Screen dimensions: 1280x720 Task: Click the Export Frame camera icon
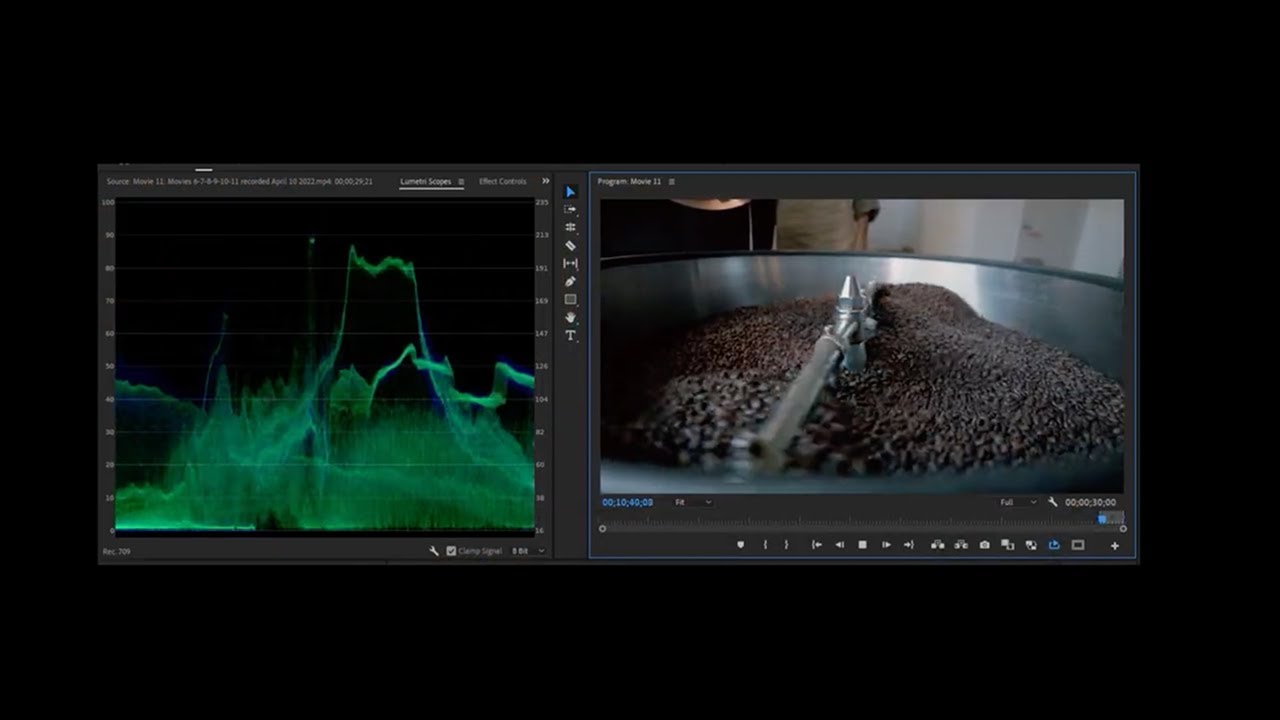coord(984,545)
